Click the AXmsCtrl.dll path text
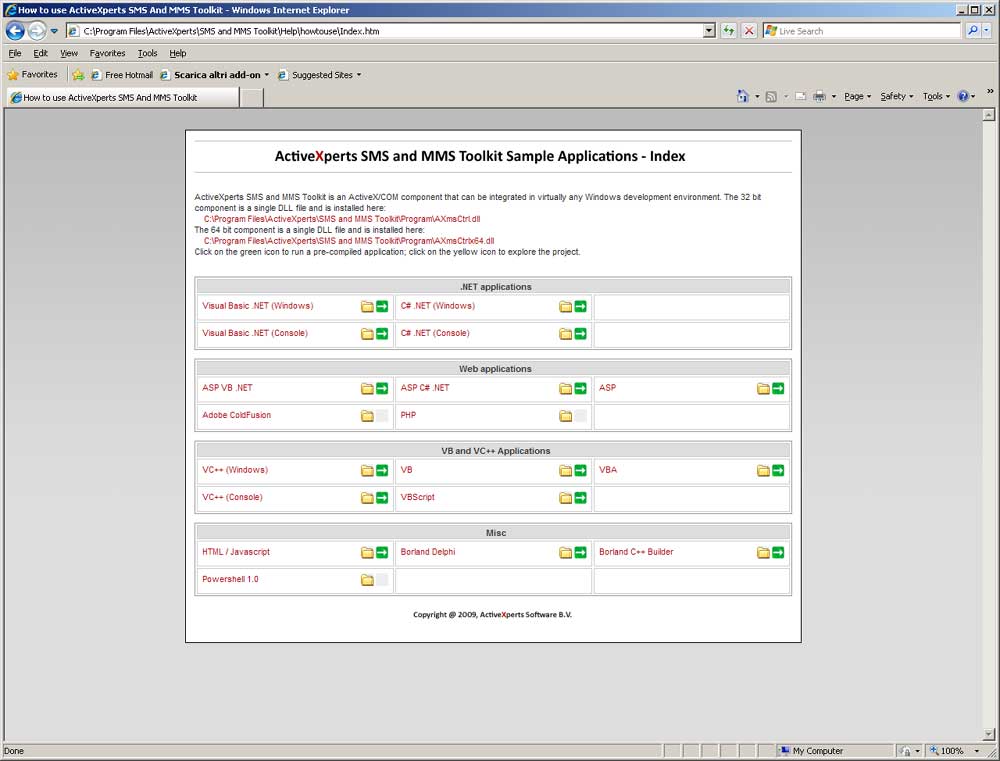Screen dimensions: 1000x761 (x=342, y=219)
